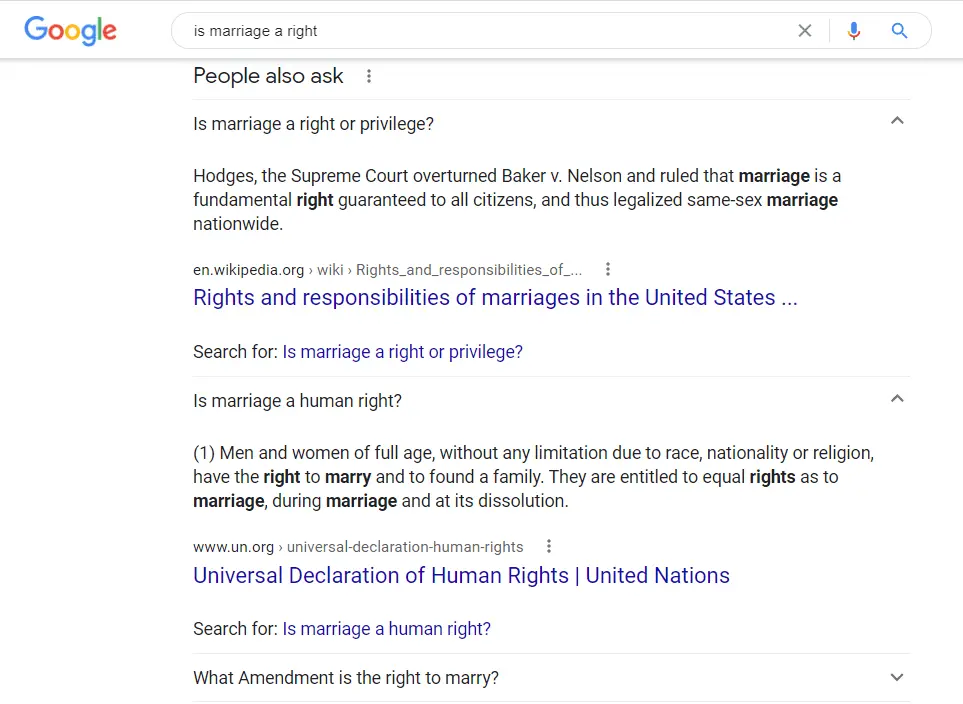This screenshot has width=963, height=704.
Task: Open more options for un.org result
Action: click(x=548, y=546)
